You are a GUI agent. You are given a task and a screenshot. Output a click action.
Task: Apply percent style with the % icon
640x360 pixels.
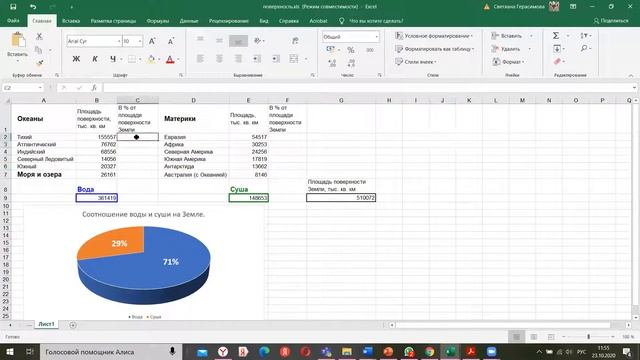[x=351, y=50]
